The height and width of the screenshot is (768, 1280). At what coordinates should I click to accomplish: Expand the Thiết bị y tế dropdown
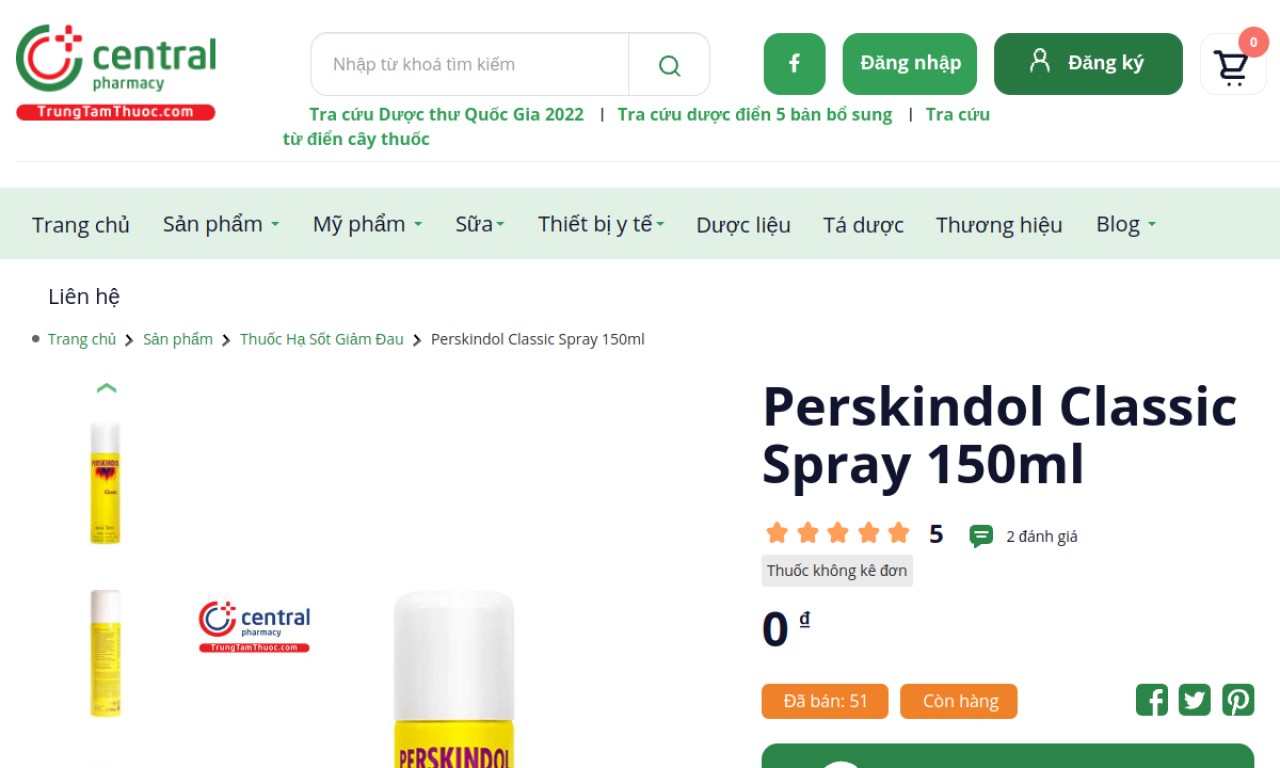(601, 224)
